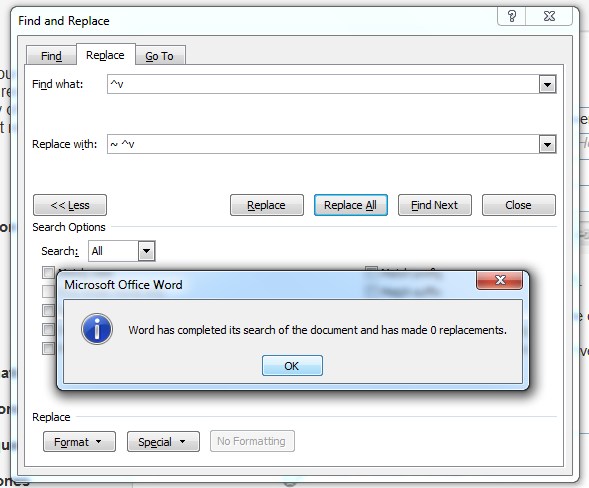The image size is (589, 488).
Task: Open the Replace with history dropdown
Action: pyautogui.click(x=547, y=145)
